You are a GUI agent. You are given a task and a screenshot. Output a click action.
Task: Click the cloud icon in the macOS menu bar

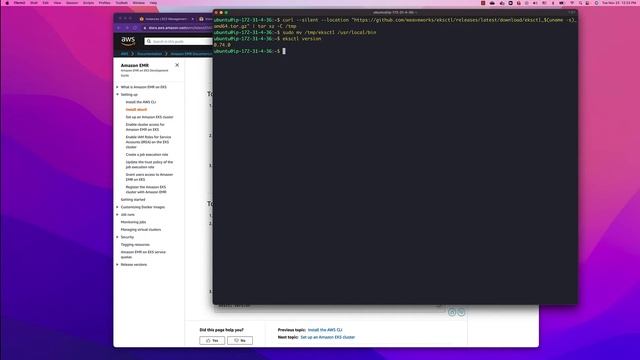click(x=492, y=3)
